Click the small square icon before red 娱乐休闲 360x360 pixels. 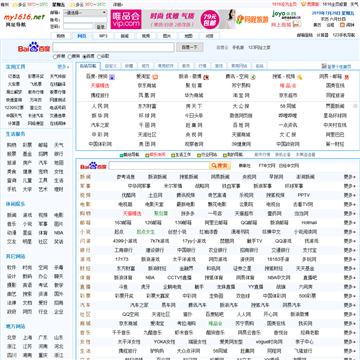pos(147,155)
